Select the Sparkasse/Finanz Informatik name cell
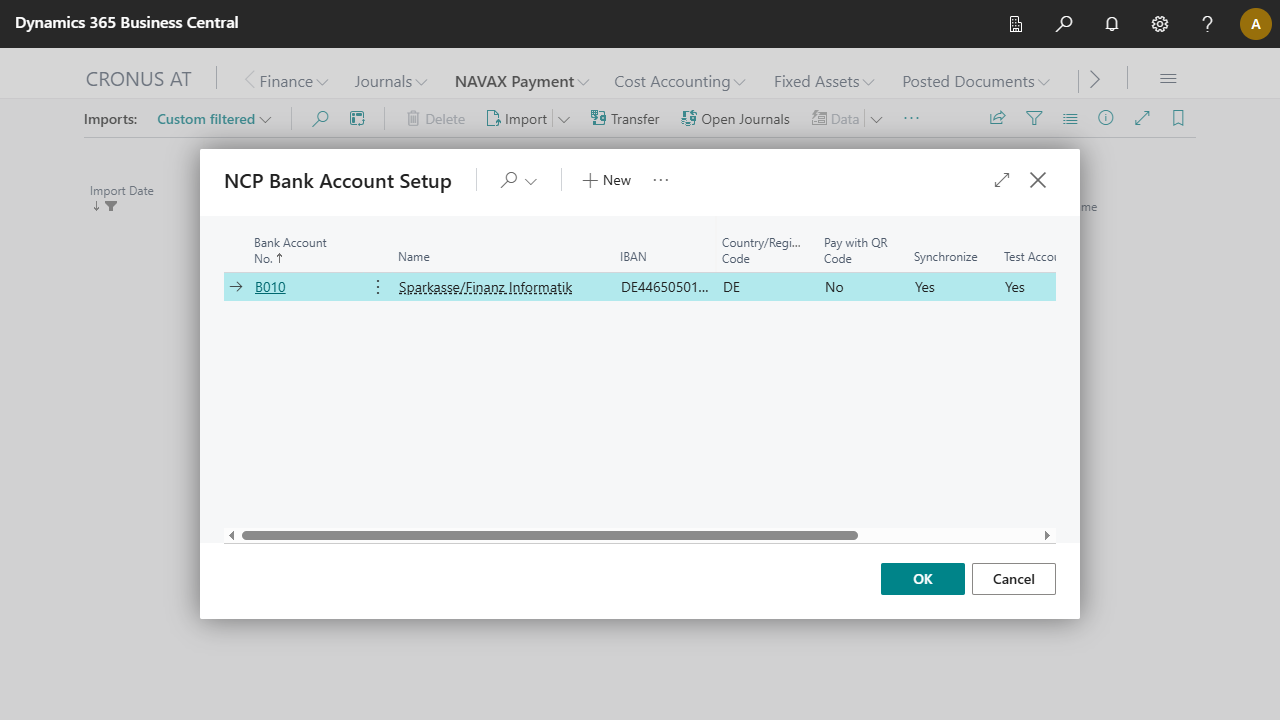 (x=485, y=287)
